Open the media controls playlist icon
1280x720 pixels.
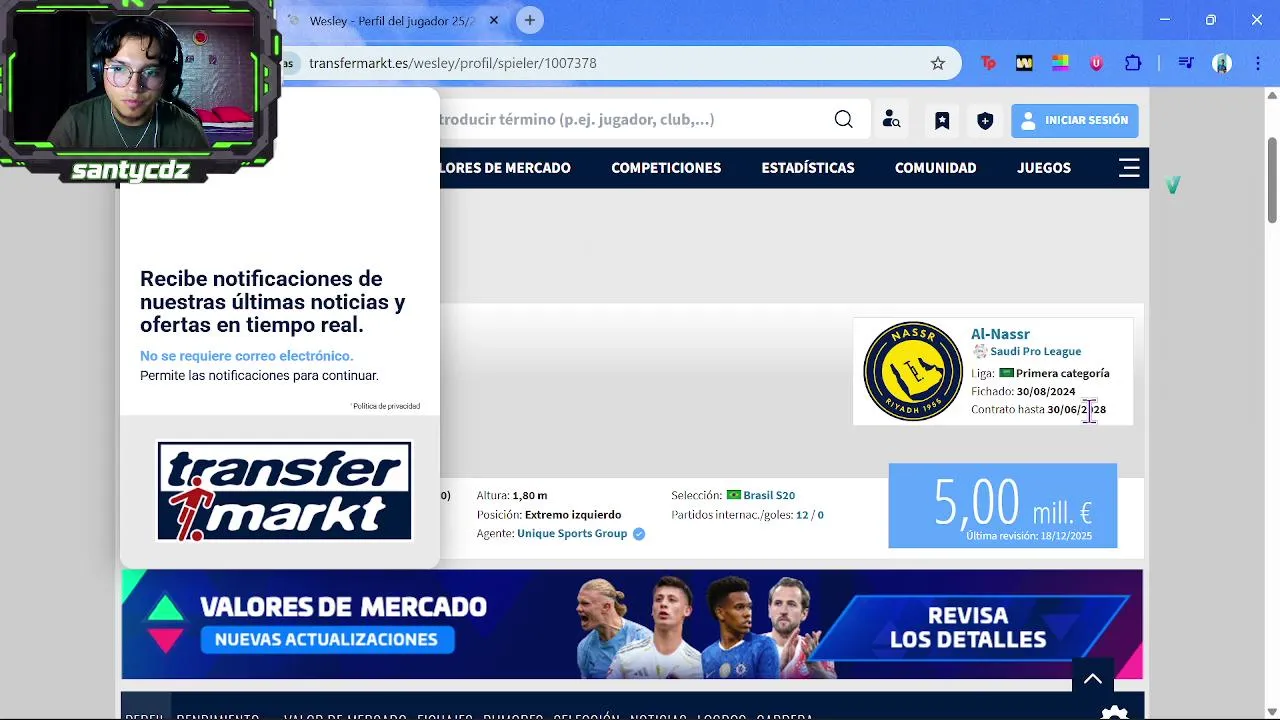(x=1186, y=63)
